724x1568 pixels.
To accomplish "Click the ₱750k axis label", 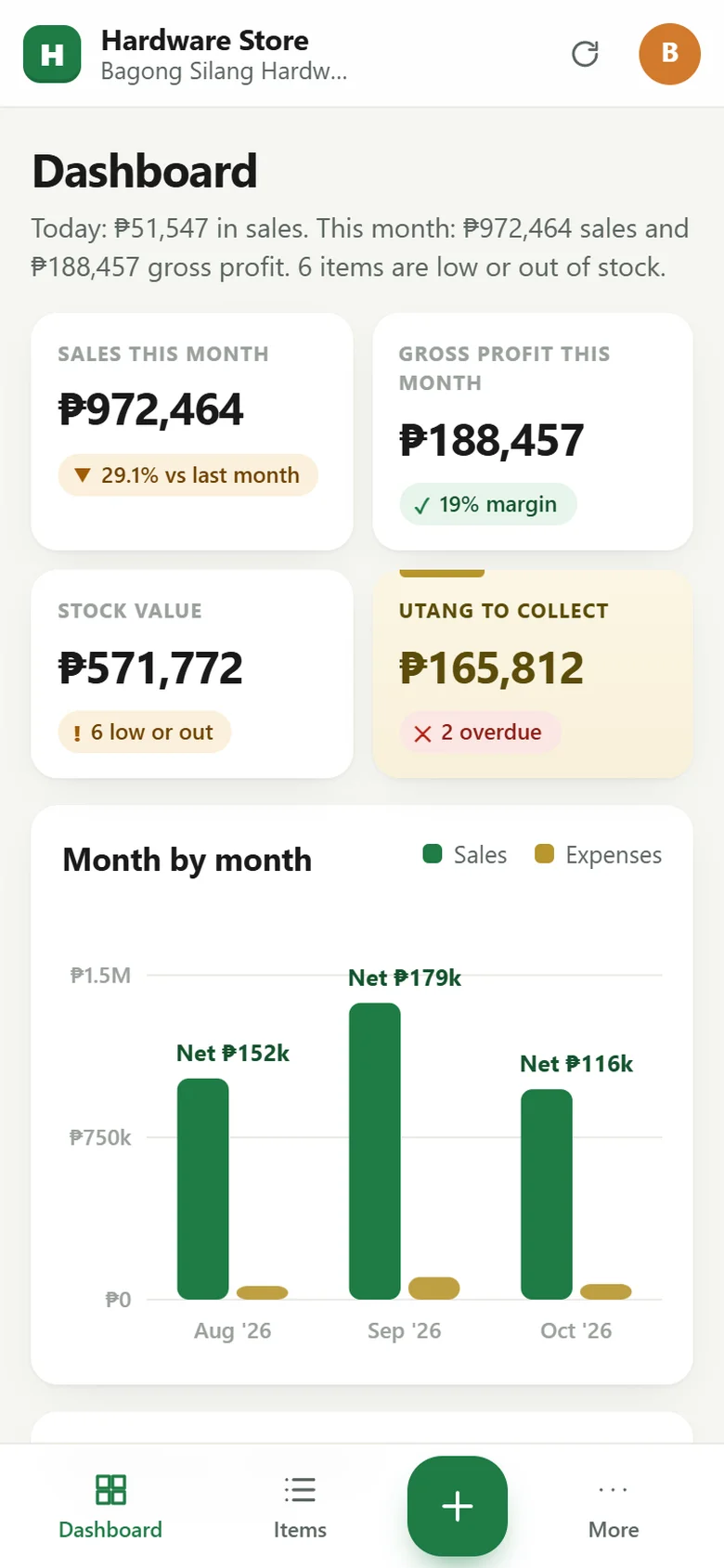I will tap(100, 1138).
